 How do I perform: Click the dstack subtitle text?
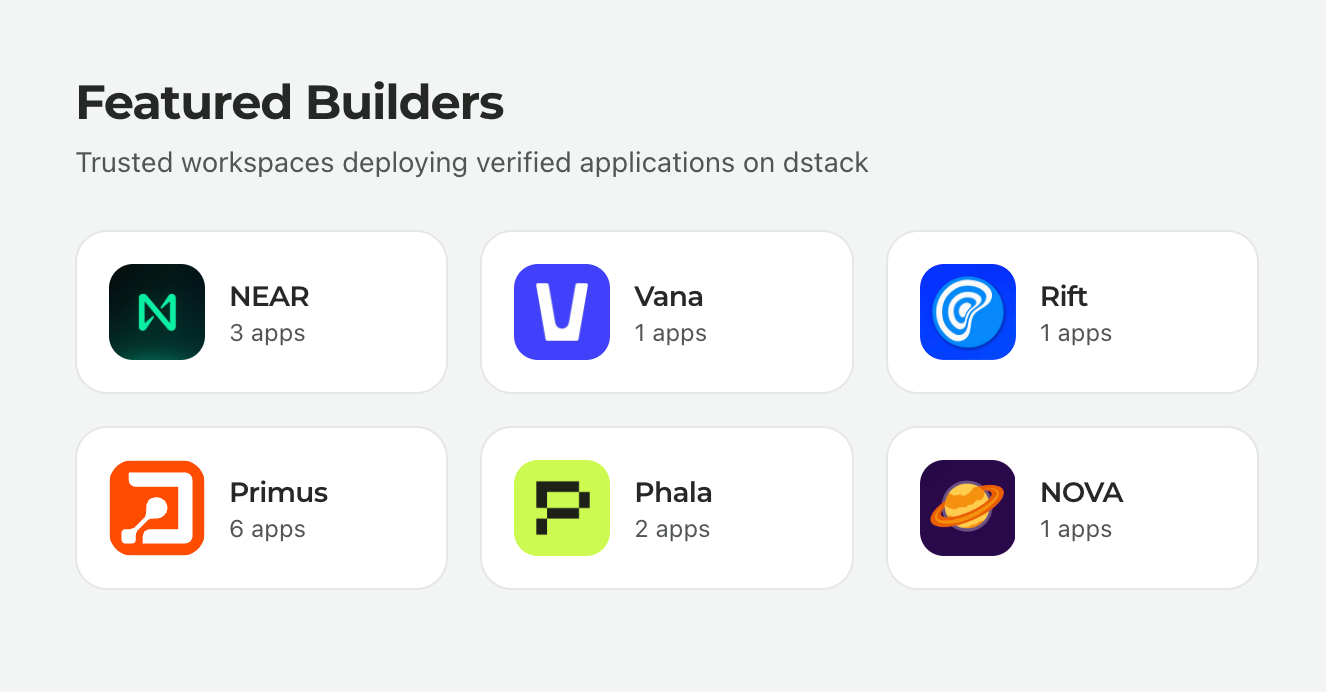(472, 162)
